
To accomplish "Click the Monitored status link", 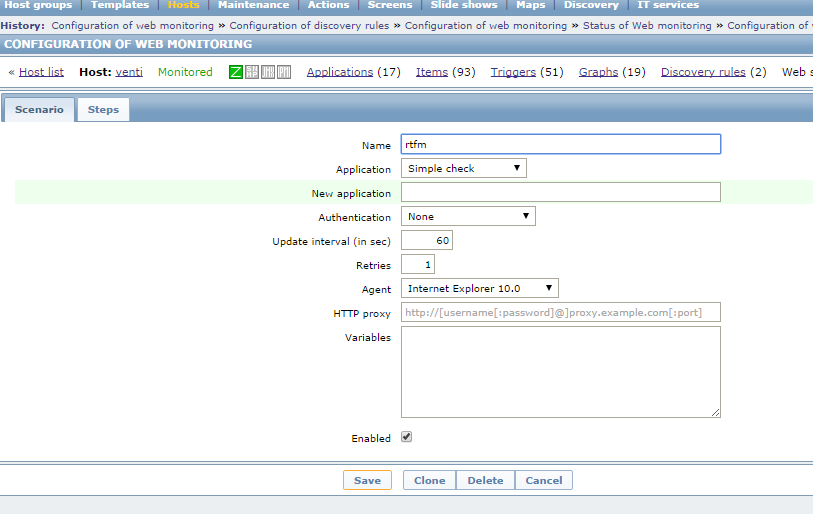I will click(x=185, y=72).
